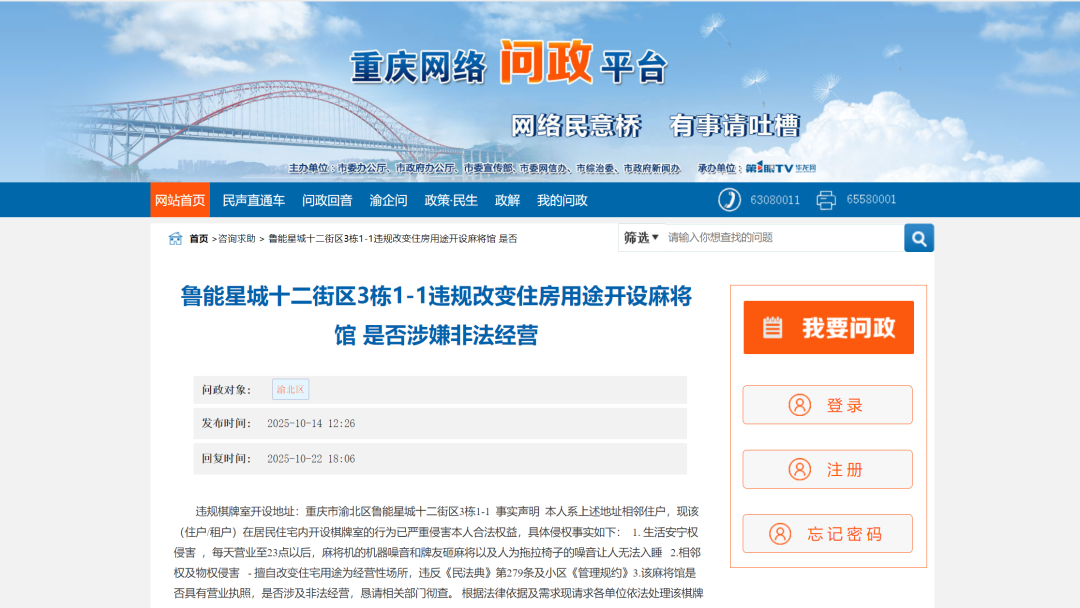This screenshot has width=1080, height=608.
Task: Open the 筛选 filter dropdown
Action: click(639, 237)
